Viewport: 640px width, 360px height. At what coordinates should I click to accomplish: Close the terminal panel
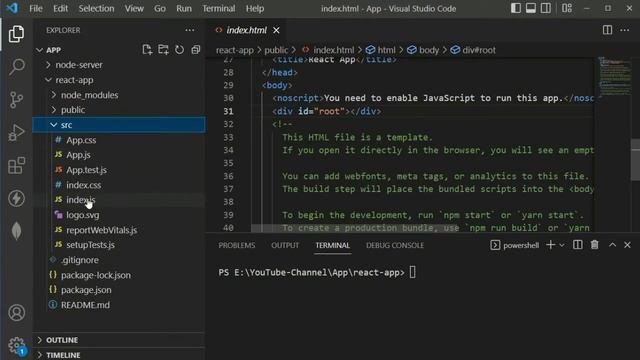pyautogui.click(x=627, y=245)
